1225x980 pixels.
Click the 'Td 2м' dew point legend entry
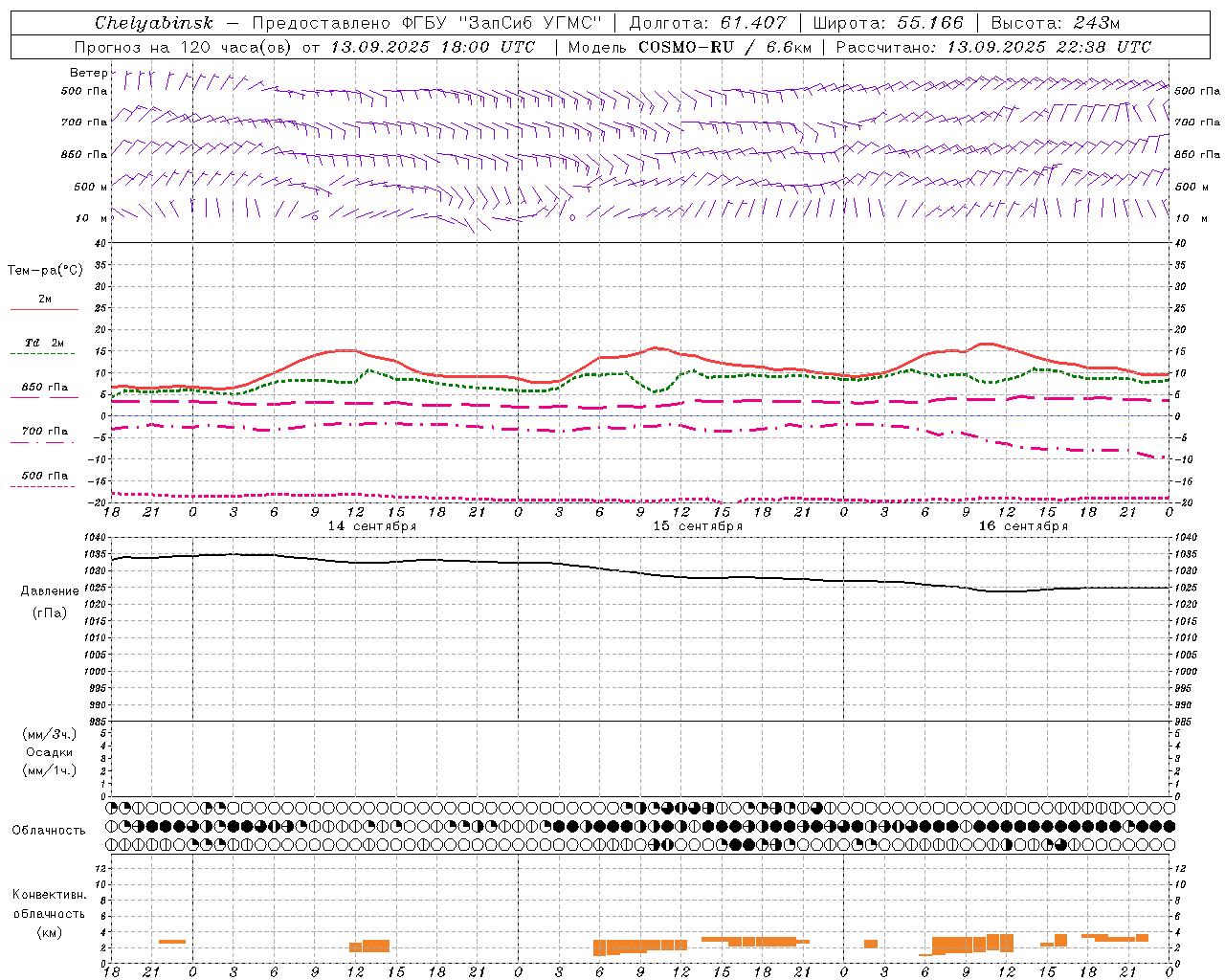pos(45,343)
